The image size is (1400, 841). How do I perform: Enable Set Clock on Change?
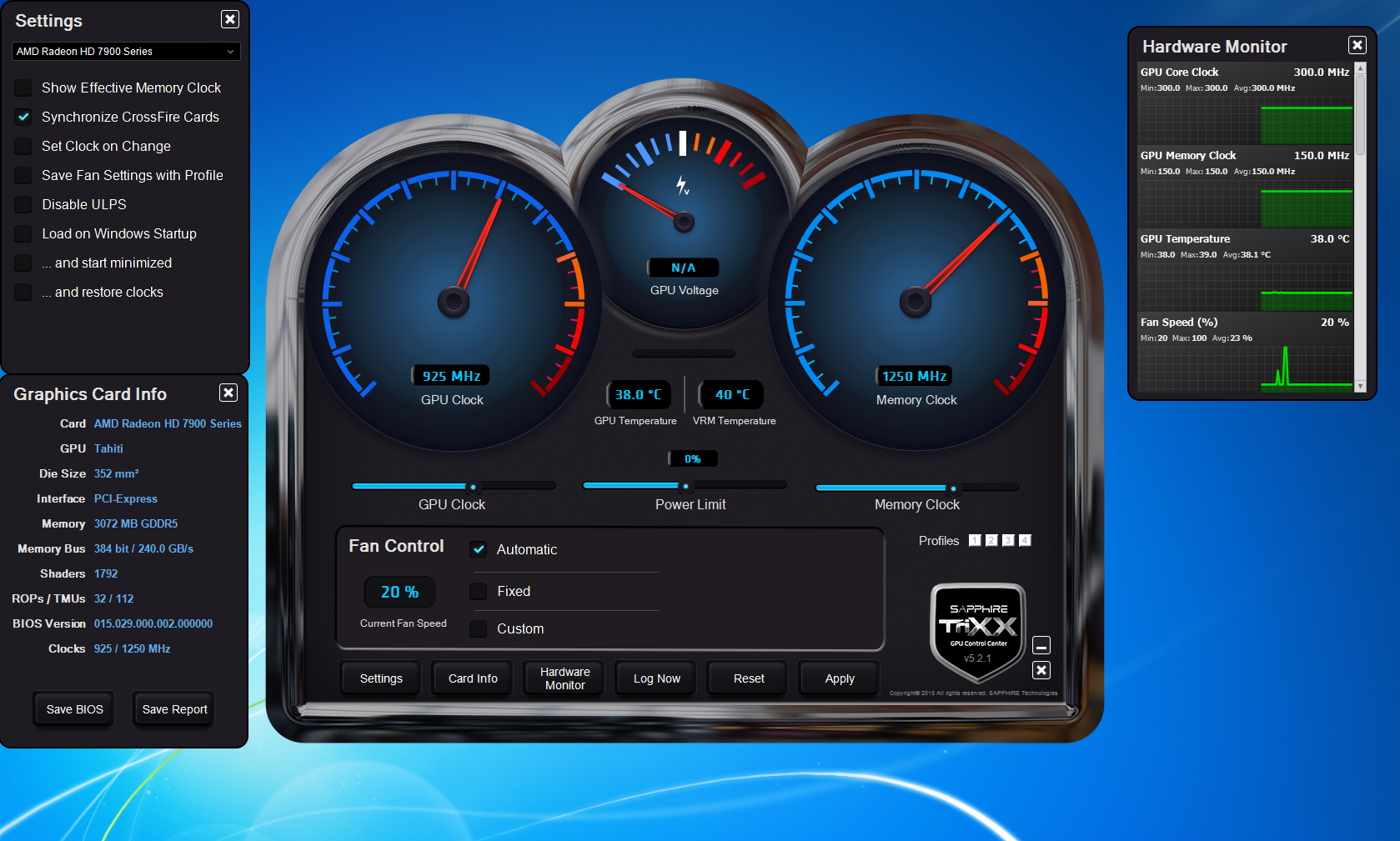pyautogui.click(x=23, y=146)
